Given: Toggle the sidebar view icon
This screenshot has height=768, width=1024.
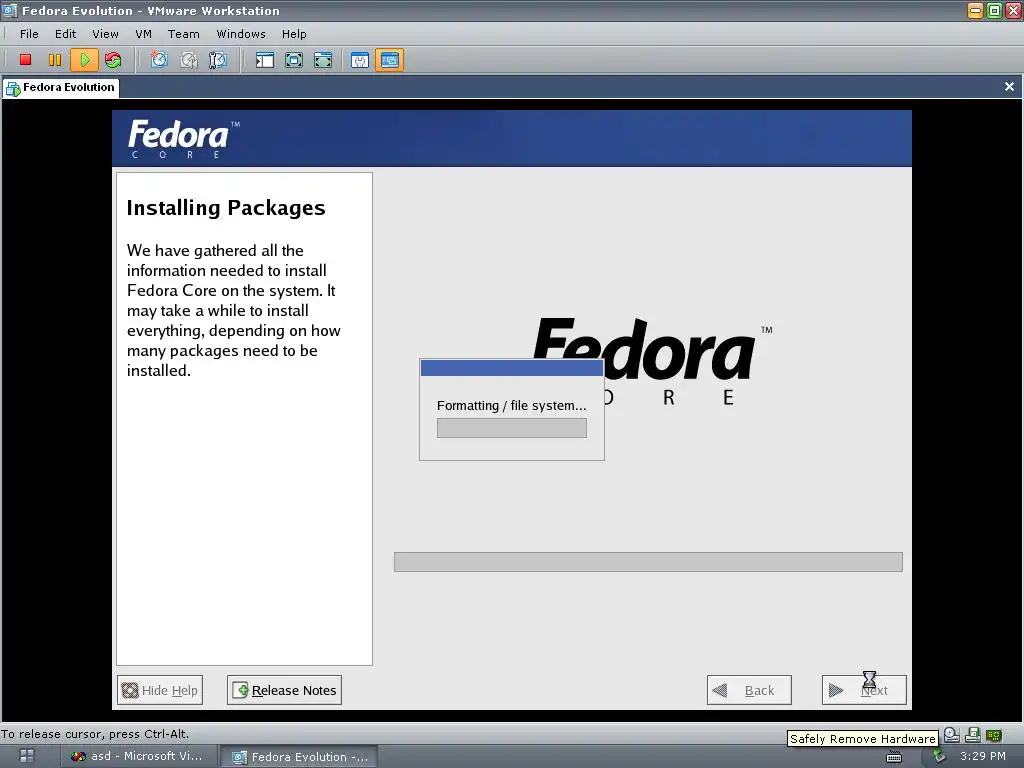Looking at the screenshot, I should click(264, 60).
